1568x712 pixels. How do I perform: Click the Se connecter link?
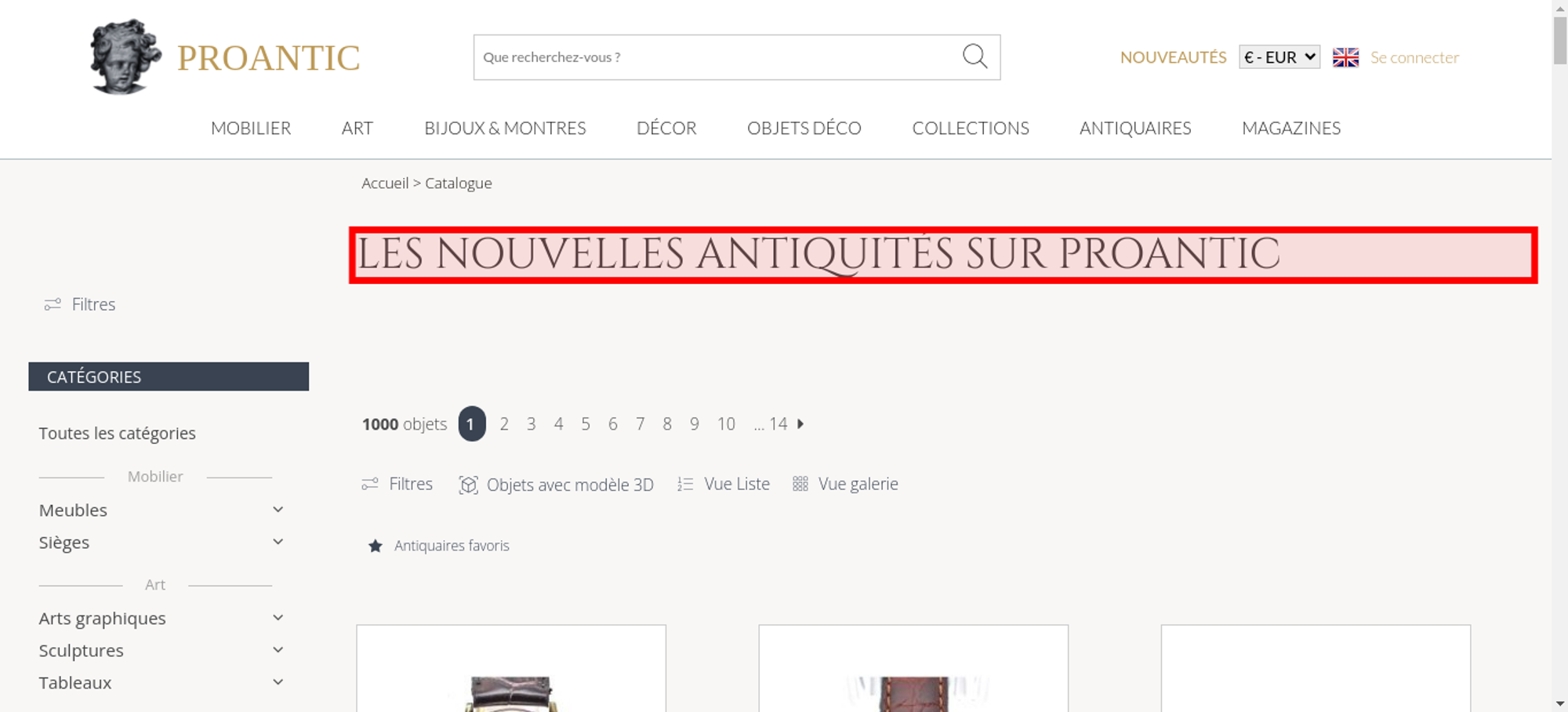pyautogui.click(x=1414, y=57)
